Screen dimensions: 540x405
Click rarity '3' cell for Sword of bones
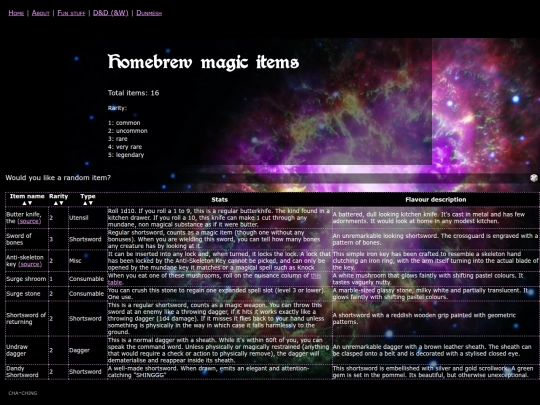[x=59, y=239]
